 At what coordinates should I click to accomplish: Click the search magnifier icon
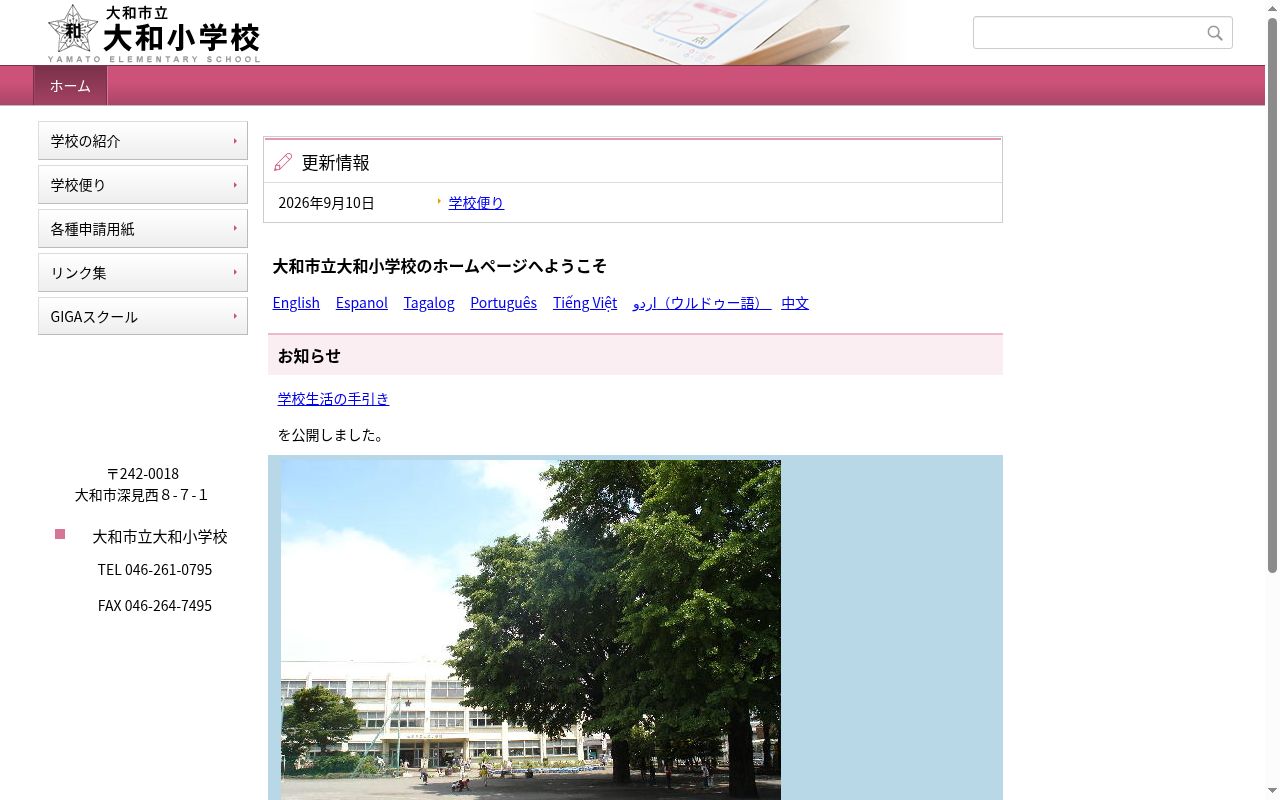[1214, 33]
